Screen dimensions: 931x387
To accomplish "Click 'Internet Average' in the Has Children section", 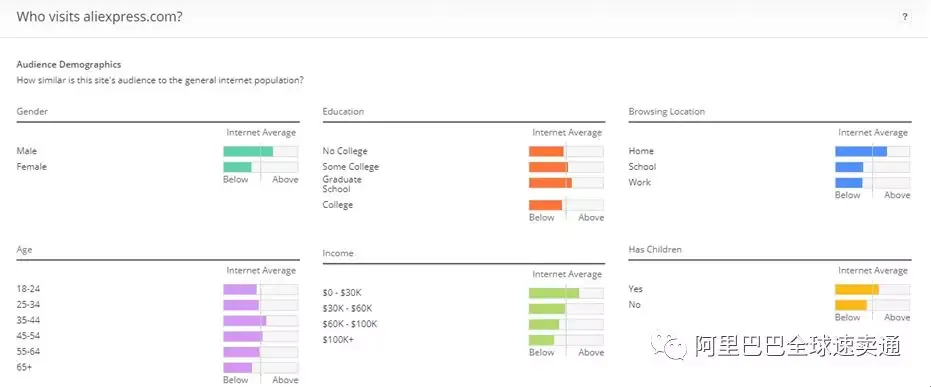I will tap(873, 271).
